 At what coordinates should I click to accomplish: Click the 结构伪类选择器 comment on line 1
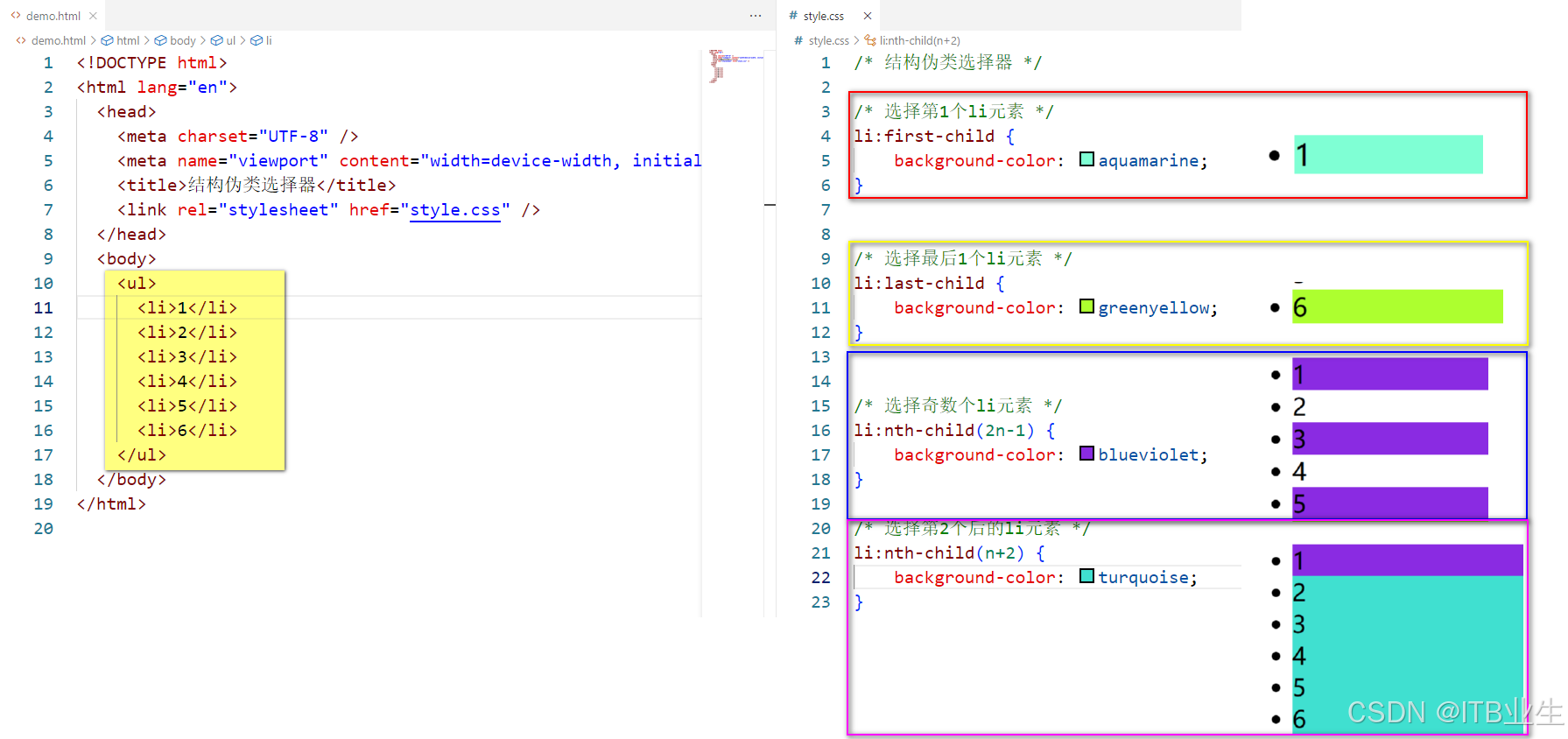tap(948, 63)
